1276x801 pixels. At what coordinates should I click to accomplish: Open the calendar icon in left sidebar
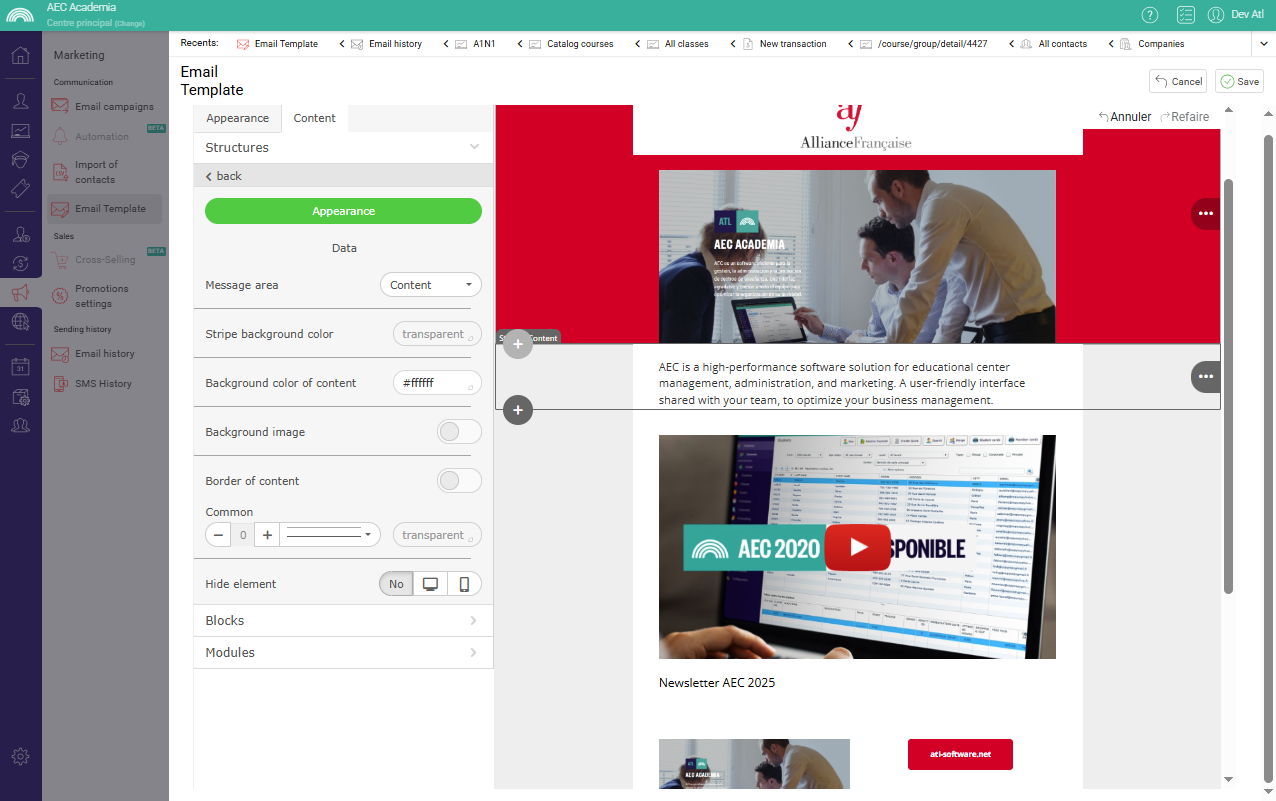pos(20,367)
